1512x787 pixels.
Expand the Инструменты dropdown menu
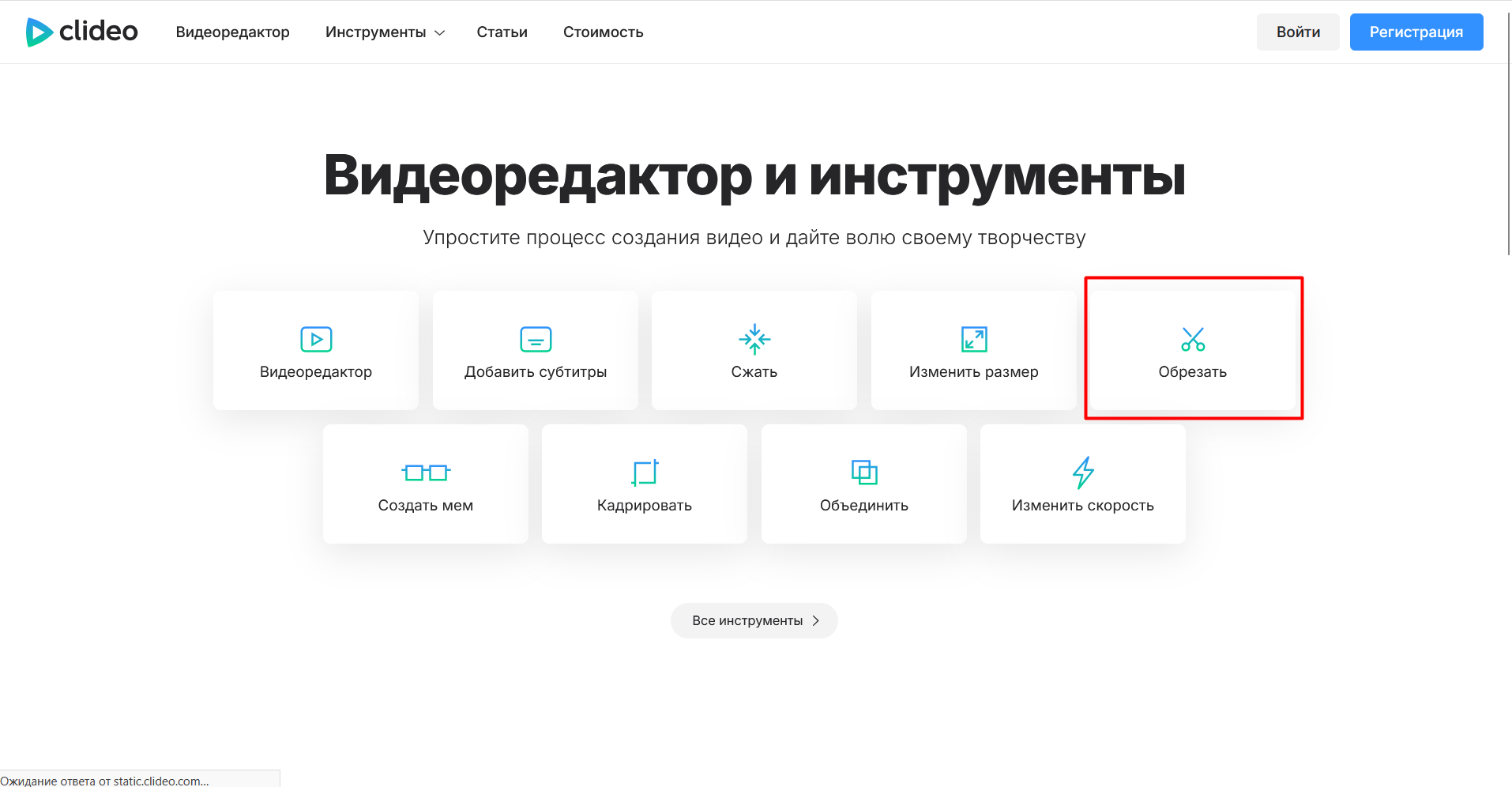click(378, 32)
